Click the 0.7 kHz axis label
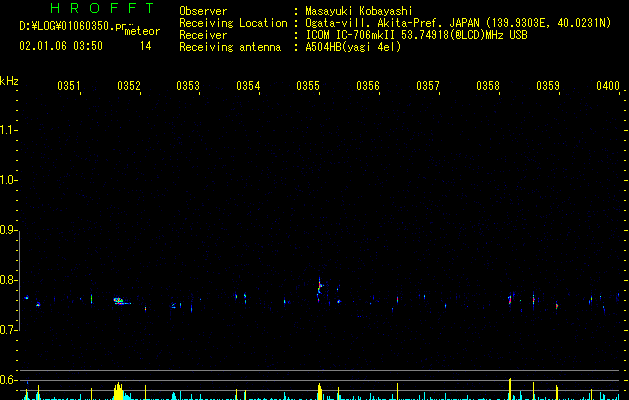Screen dimensions: 629x400 [x=8, y=330]
